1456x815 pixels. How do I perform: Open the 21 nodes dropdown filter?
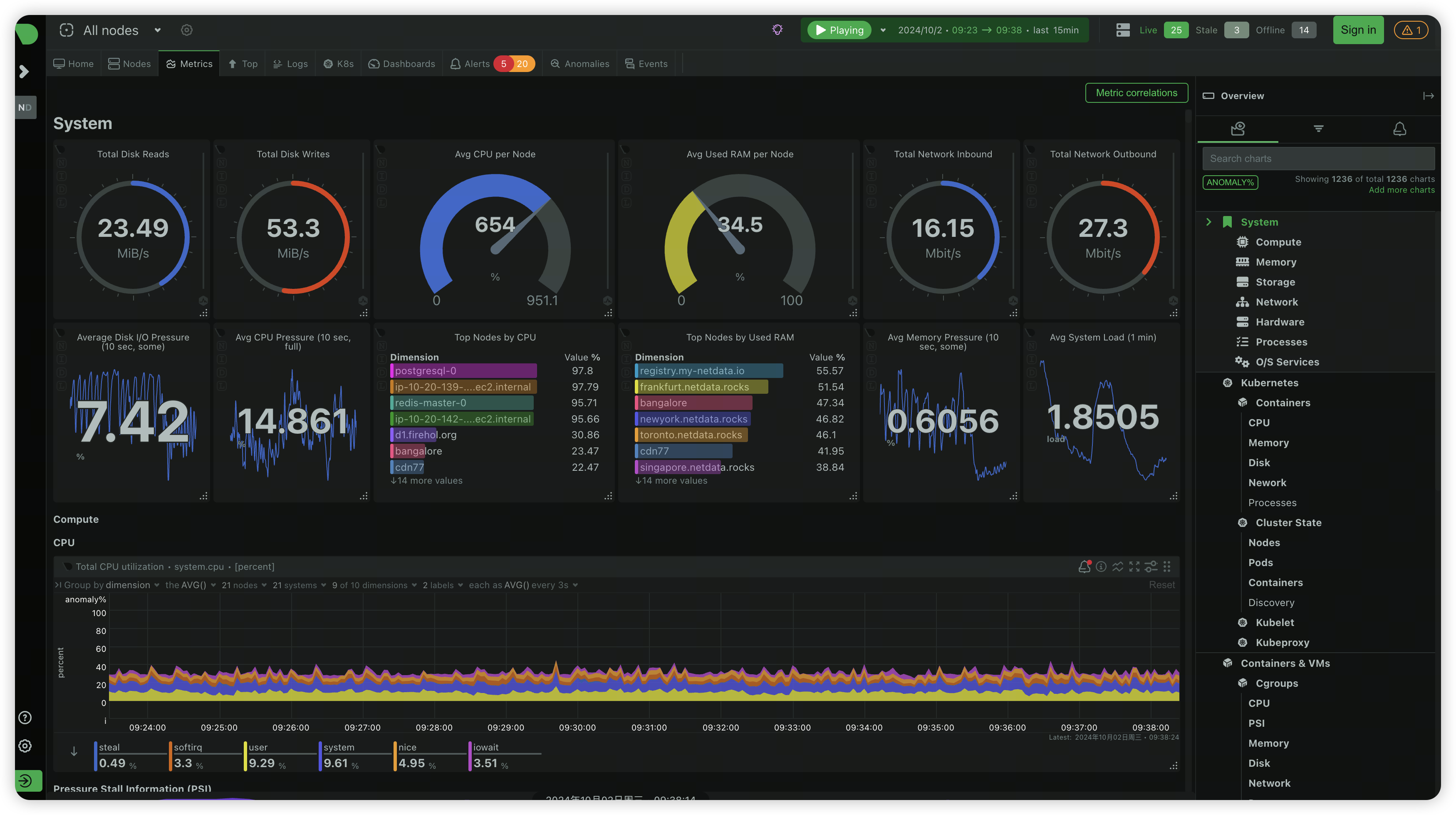pyautogui.click(x=244, y=585)
